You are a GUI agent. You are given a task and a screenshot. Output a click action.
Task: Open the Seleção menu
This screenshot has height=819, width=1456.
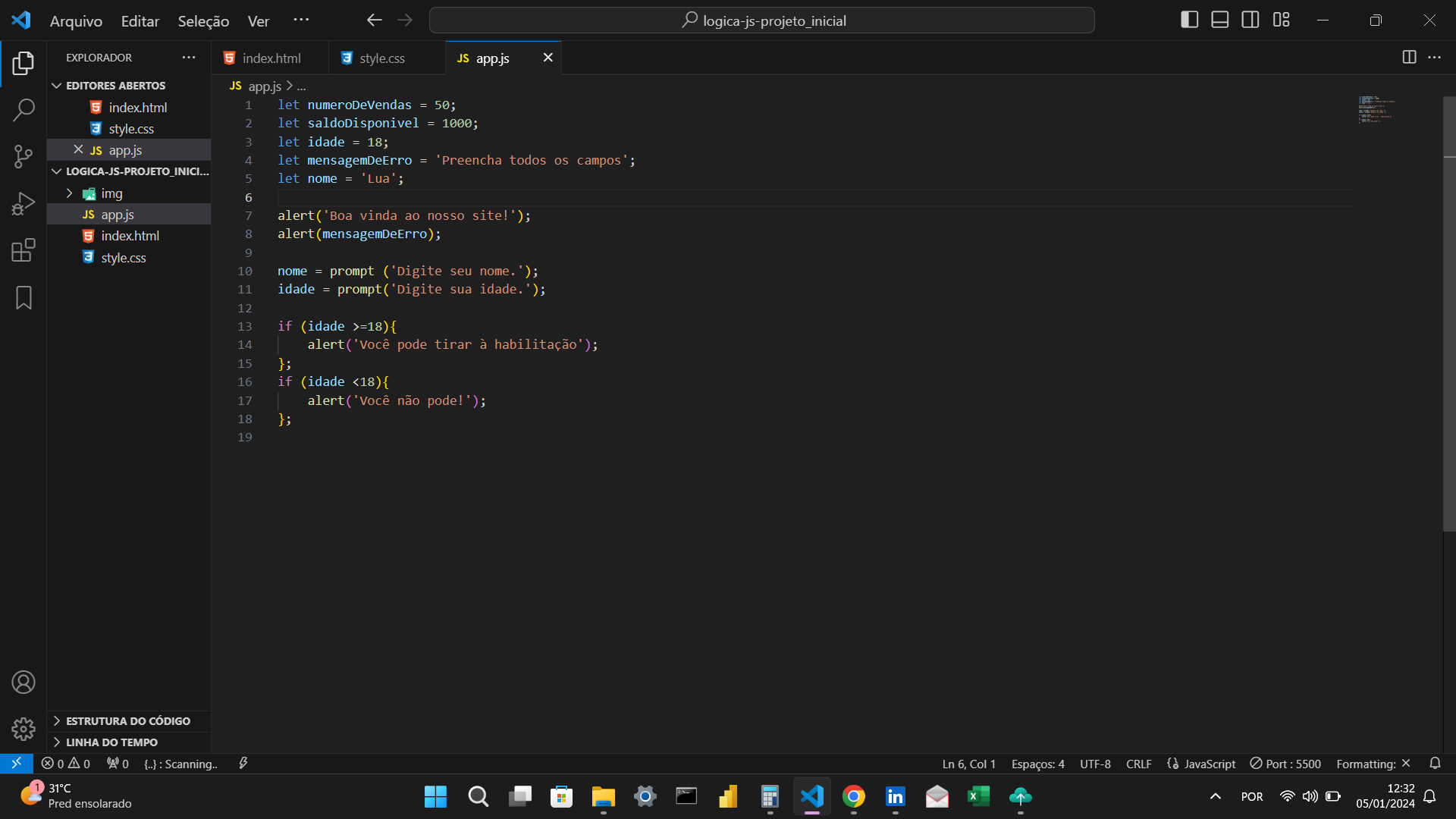[x=203, y=21]
